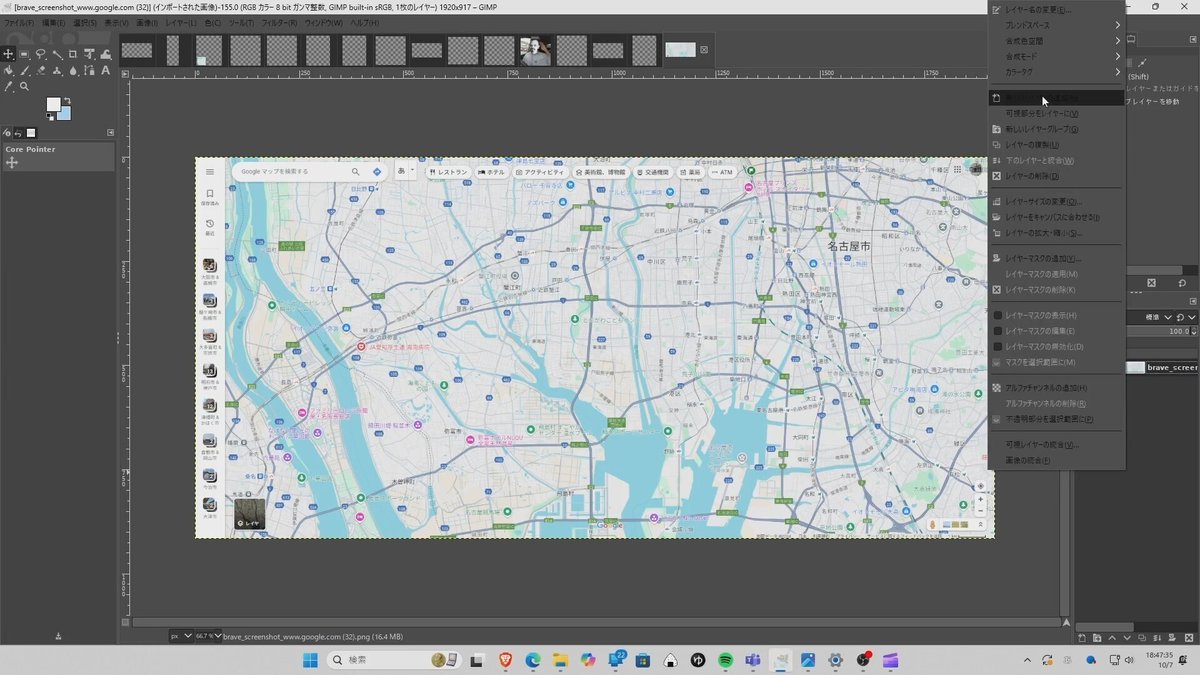Open the フィルター(R) menu
The height and width of the screenshot is (675, 1200).
click(278, 23)
